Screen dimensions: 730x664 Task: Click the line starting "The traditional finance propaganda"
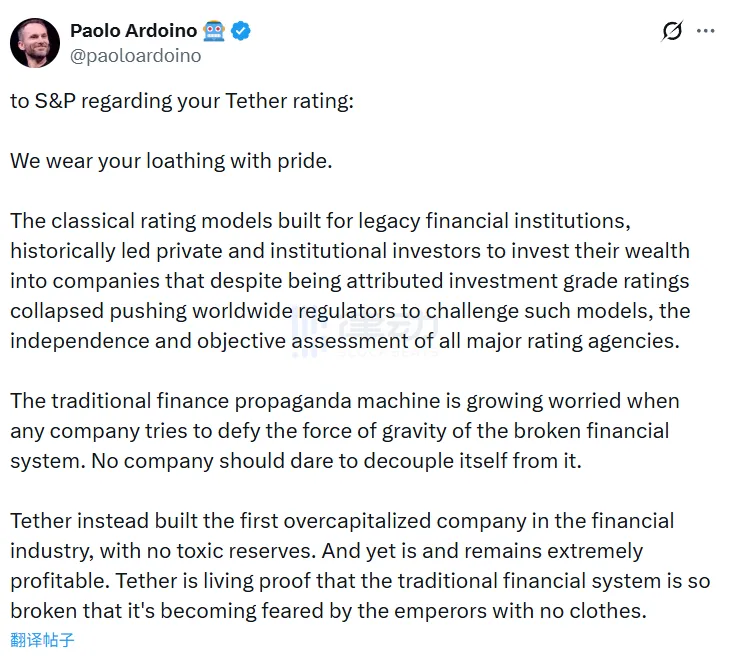coord(345,401)
